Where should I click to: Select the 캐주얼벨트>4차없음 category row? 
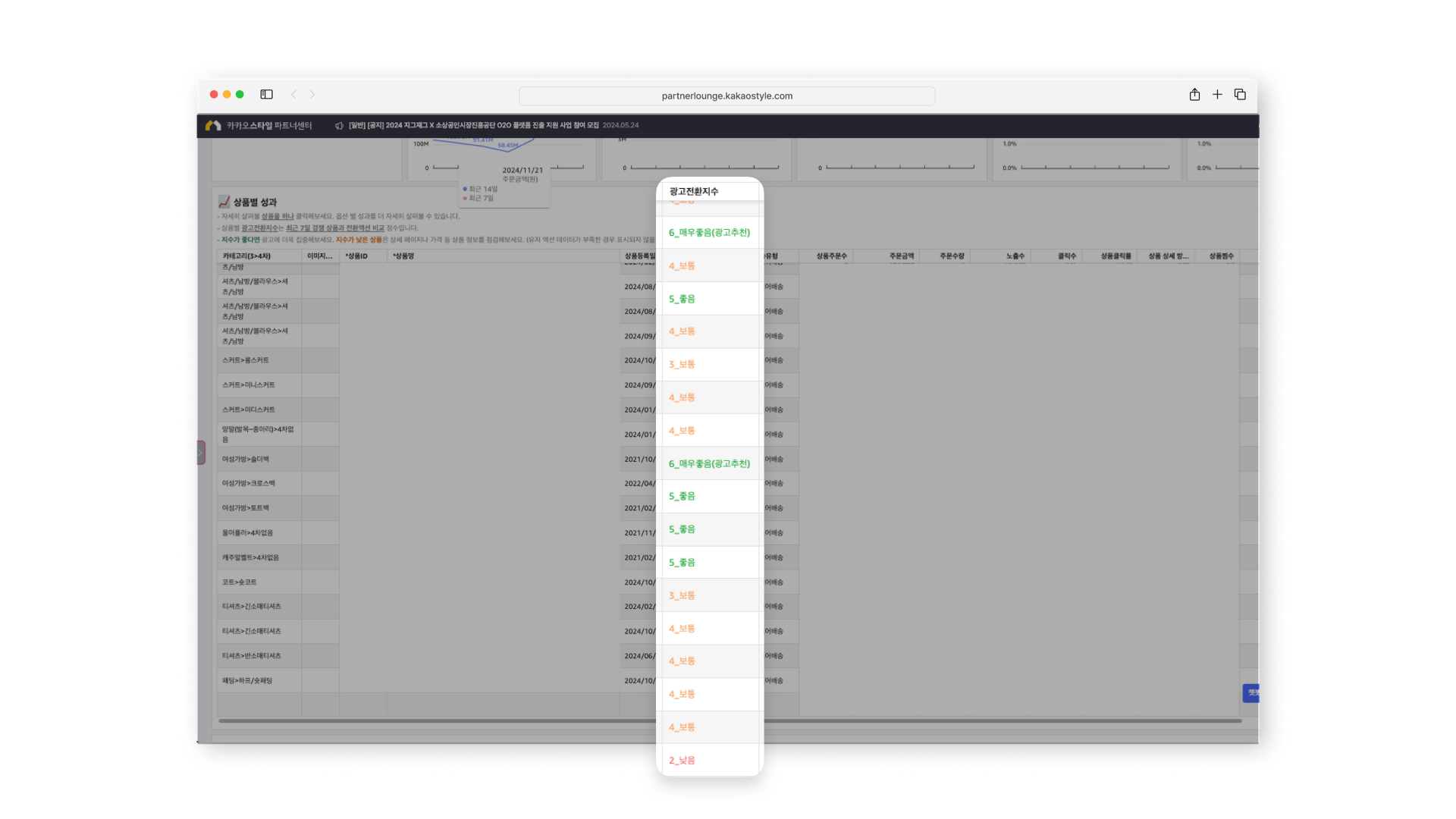pos(259,557)
